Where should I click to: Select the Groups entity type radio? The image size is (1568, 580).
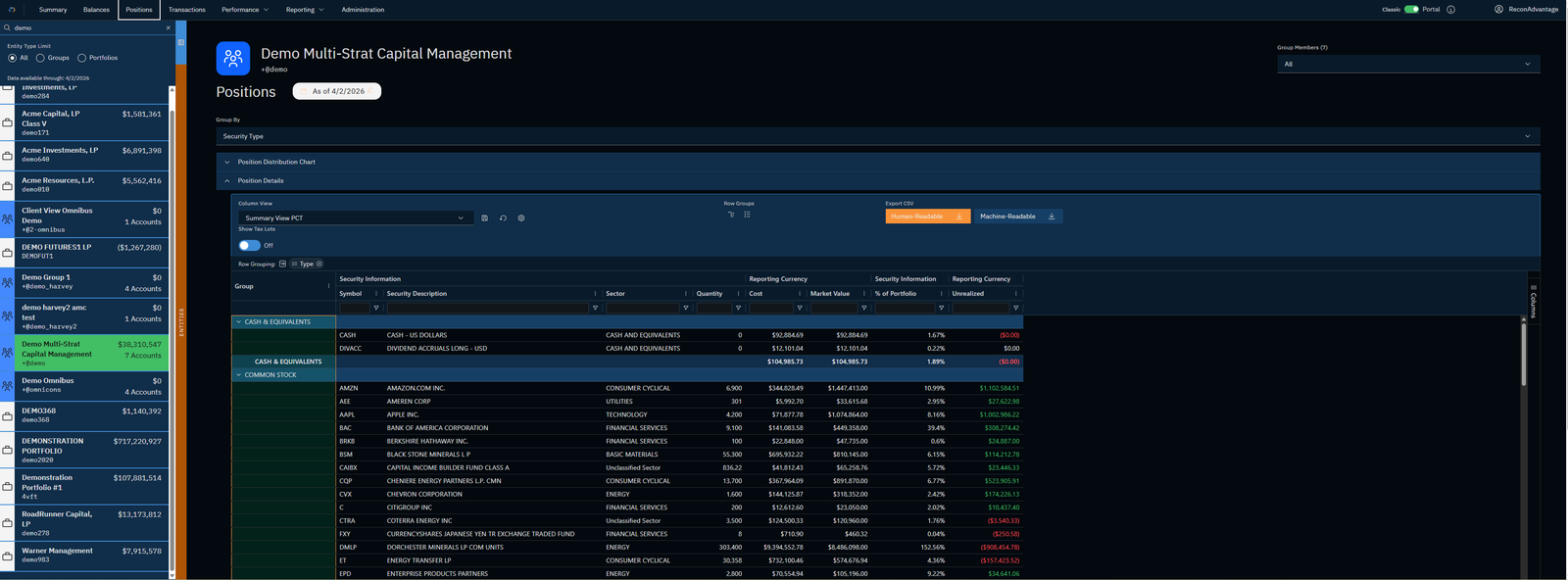click(x=40, y=58)
